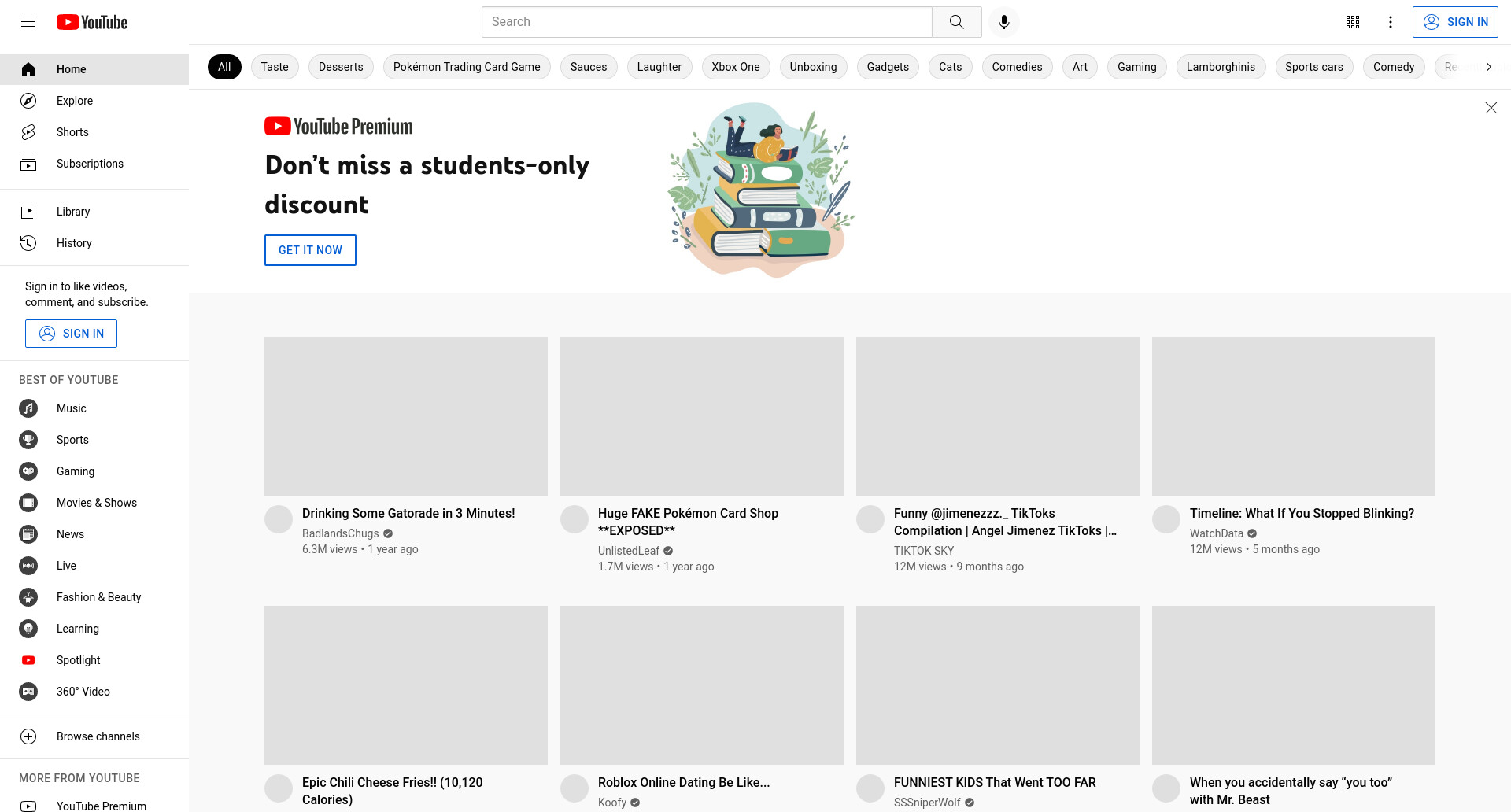The height and width of the screenshot is (812, 1511).
Task: Click the History clock icon
Action: [x=28, y=243]
